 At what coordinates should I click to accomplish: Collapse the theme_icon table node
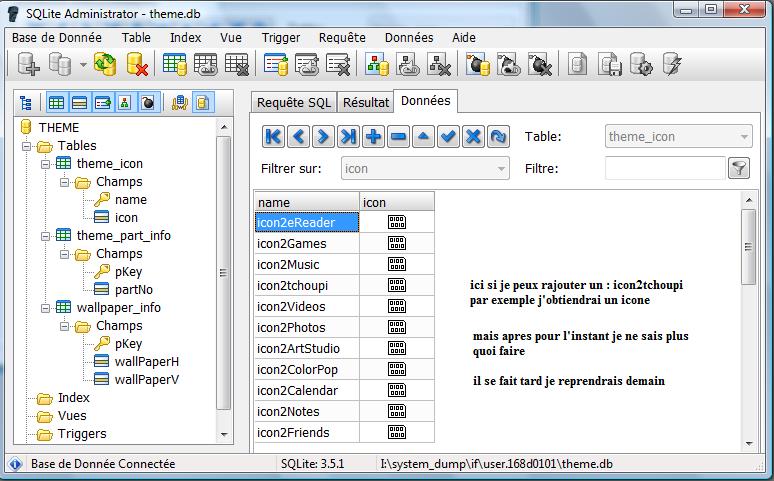(45, 164)
